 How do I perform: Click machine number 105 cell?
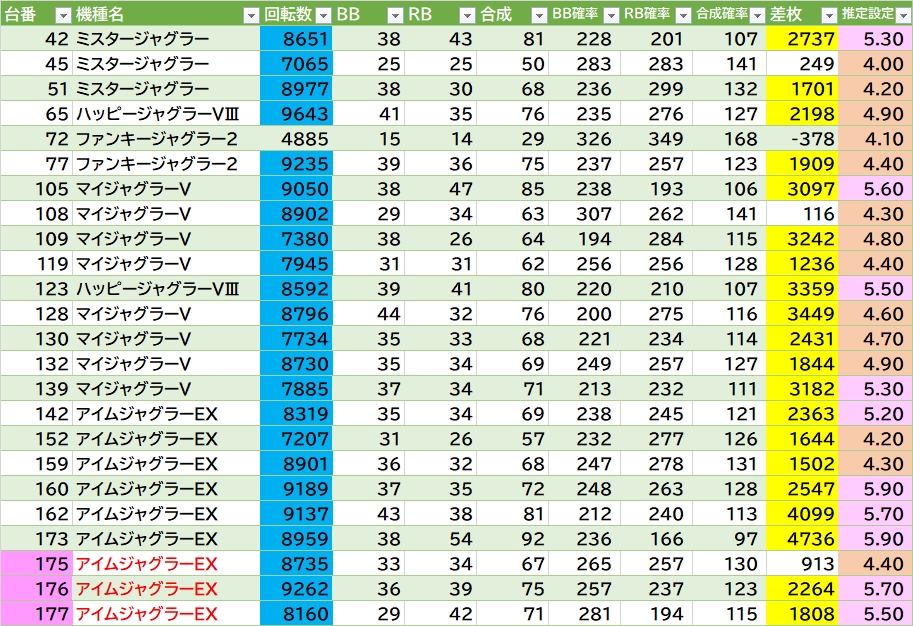[x=36, y=189]
